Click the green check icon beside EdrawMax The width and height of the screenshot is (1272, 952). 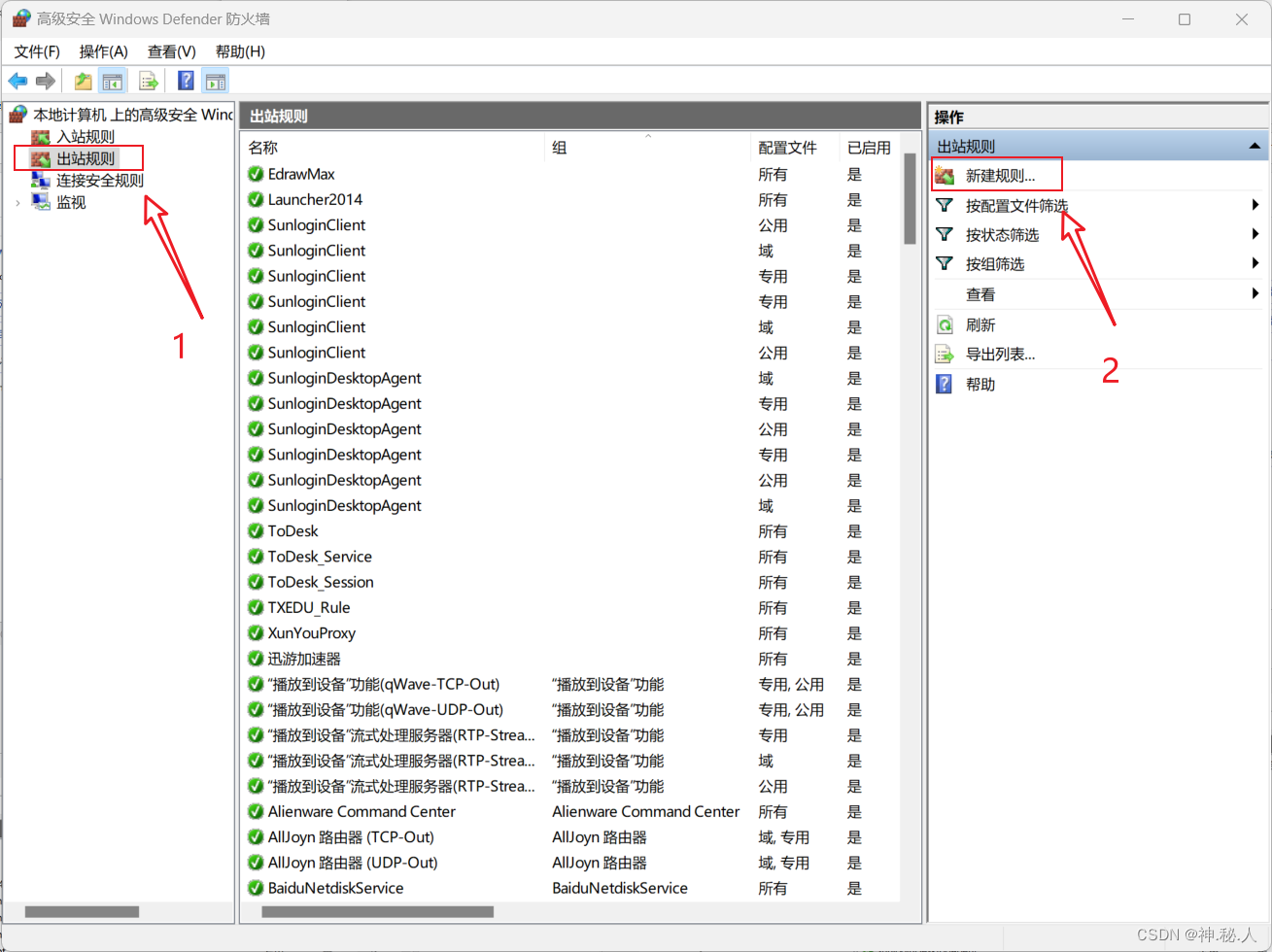256,174
